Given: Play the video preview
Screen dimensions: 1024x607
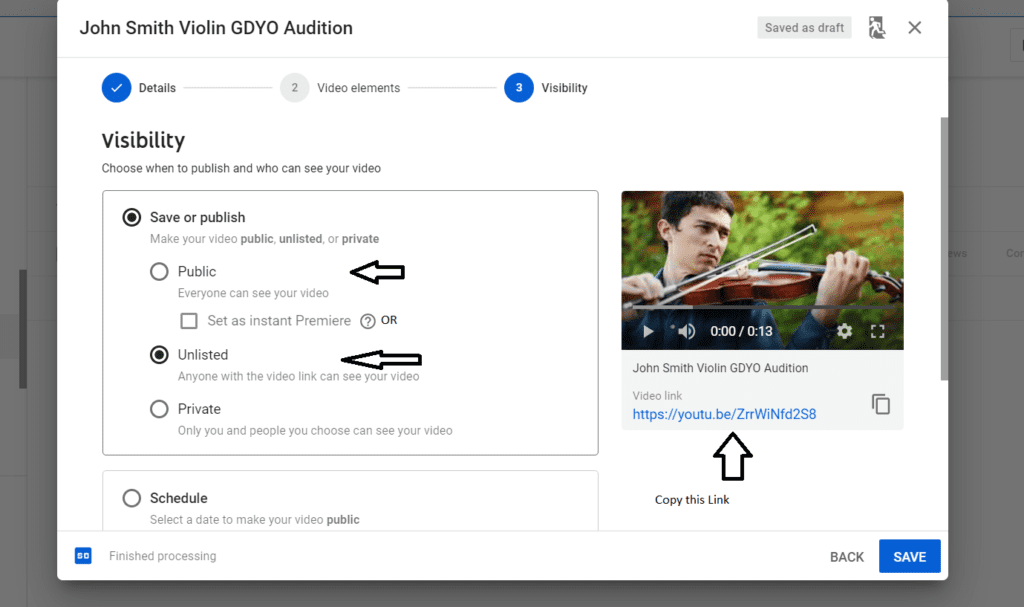Looking at the screenshot, I should pyautogui.click(x=648, y=331).
